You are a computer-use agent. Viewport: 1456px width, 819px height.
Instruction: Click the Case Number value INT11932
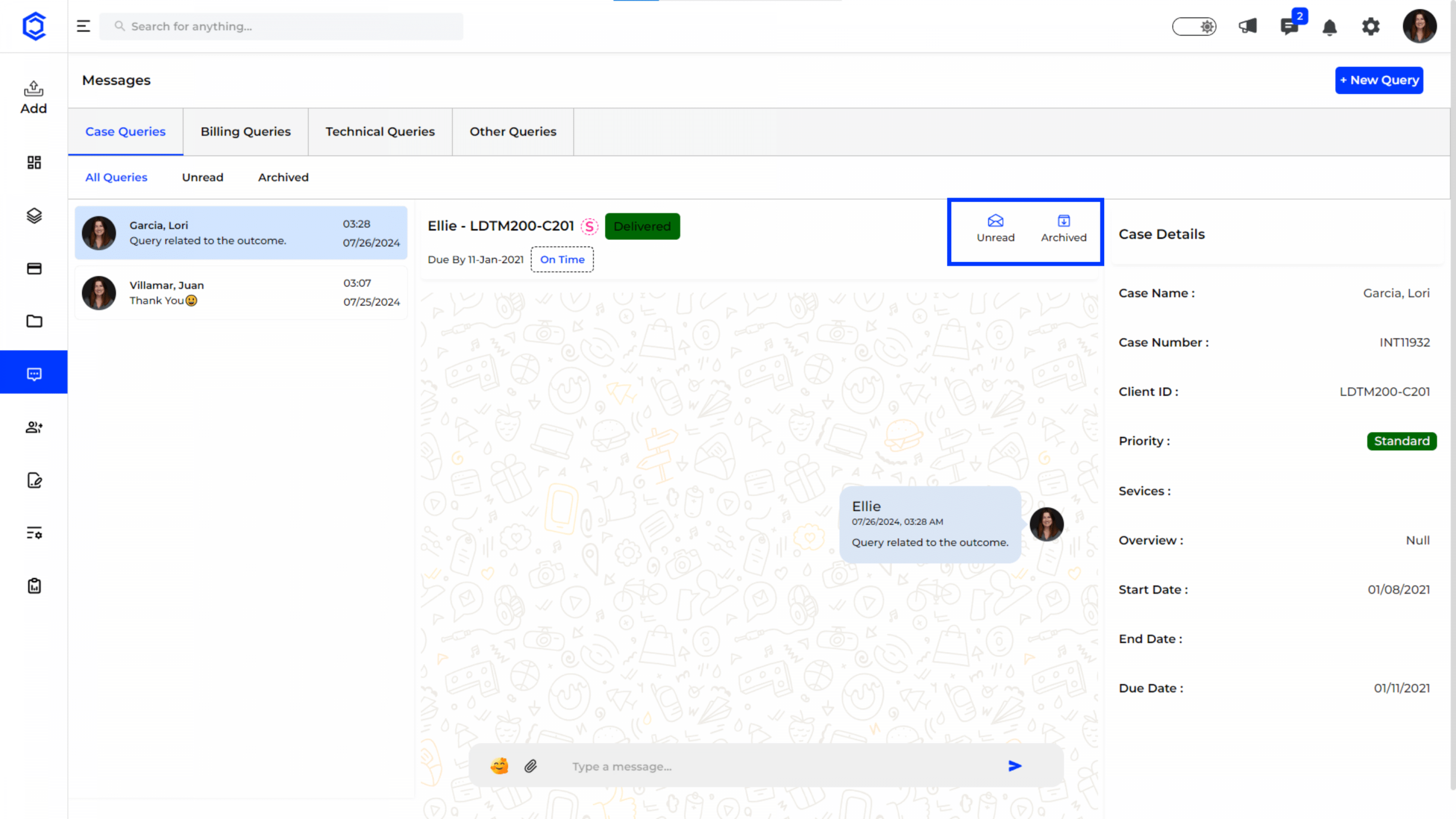tap(1404, 343)
